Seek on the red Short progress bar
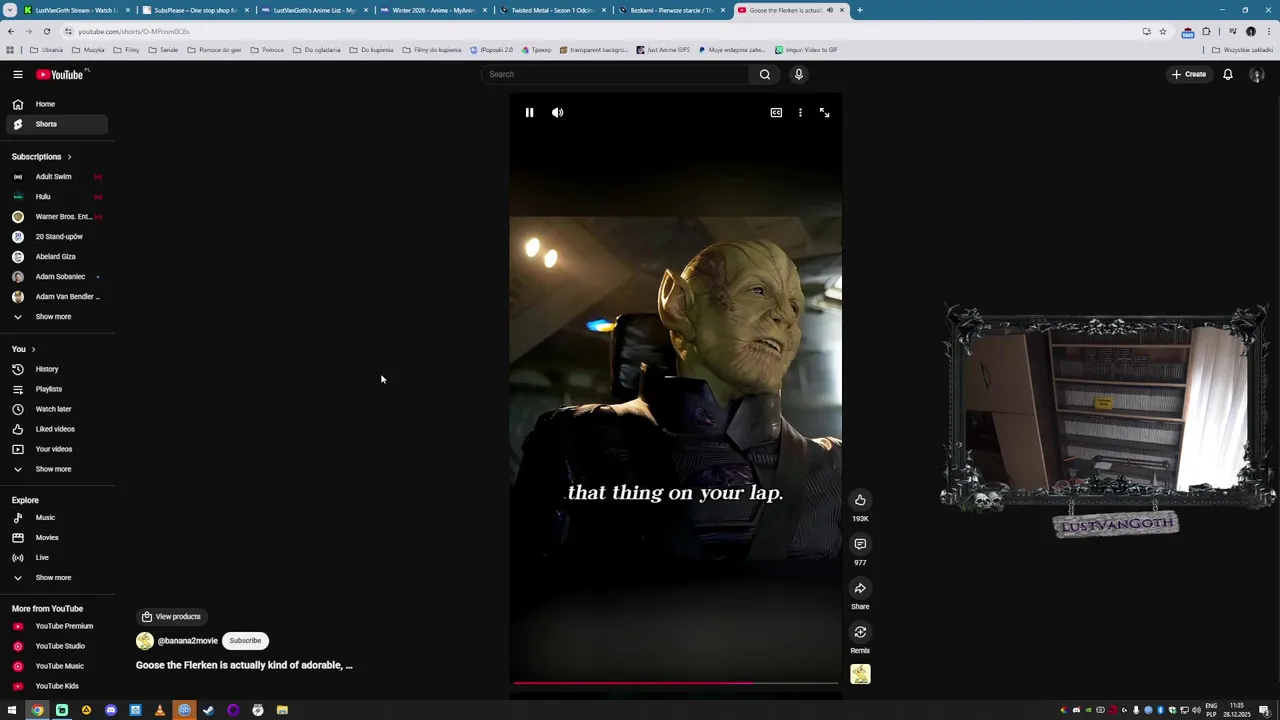The width and height of the screenshot is (1280, 720). pyautogui.click(x=675, y=683)
